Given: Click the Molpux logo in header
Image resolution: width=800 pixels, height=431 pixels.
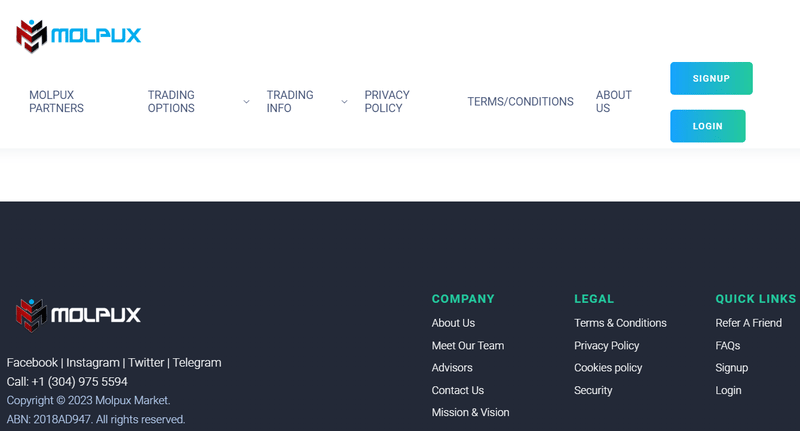Looking at the screenshot, I should tap(79, 36).
